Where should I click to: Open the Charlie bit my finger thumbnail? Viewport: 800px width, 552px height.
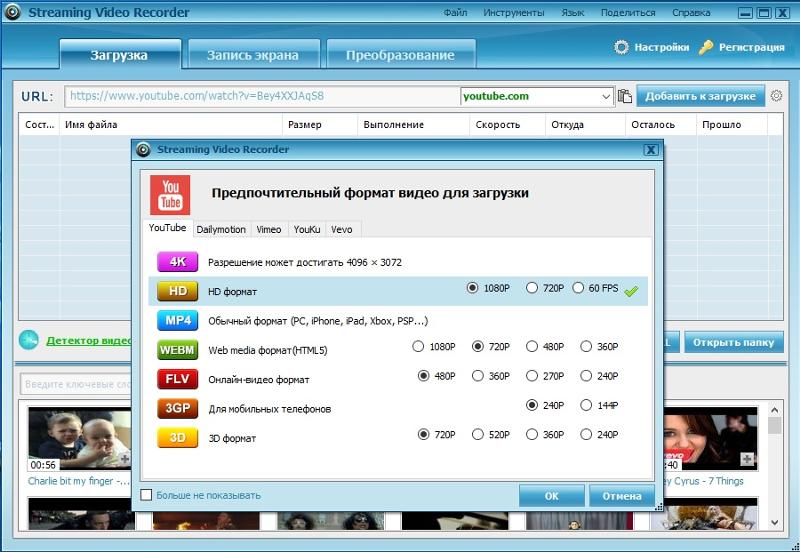(x=80, y=439)
